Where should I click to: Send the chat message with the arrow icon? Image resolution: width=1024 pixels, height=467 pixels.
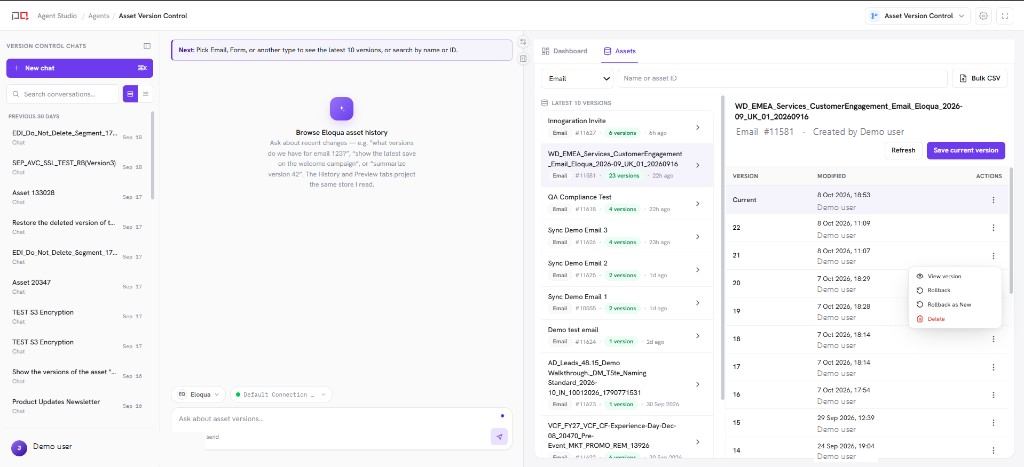point(499,437)
